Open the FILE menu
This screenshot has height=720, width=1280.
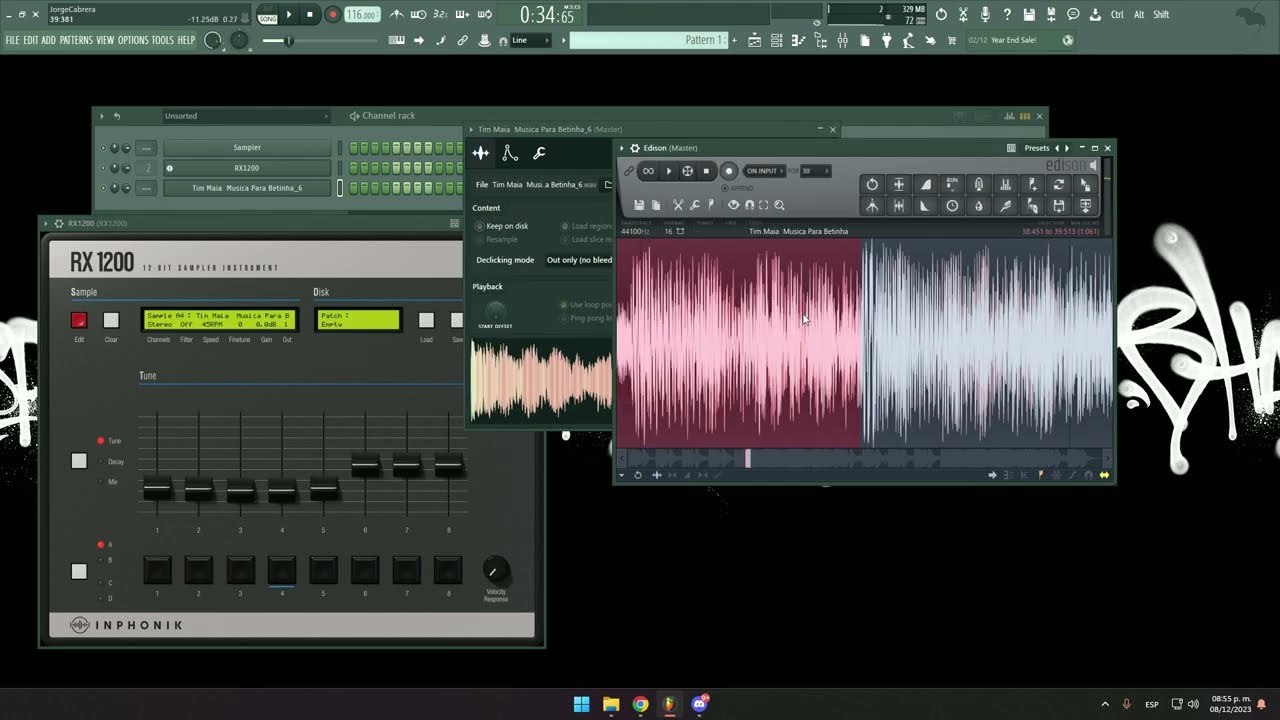12,40
